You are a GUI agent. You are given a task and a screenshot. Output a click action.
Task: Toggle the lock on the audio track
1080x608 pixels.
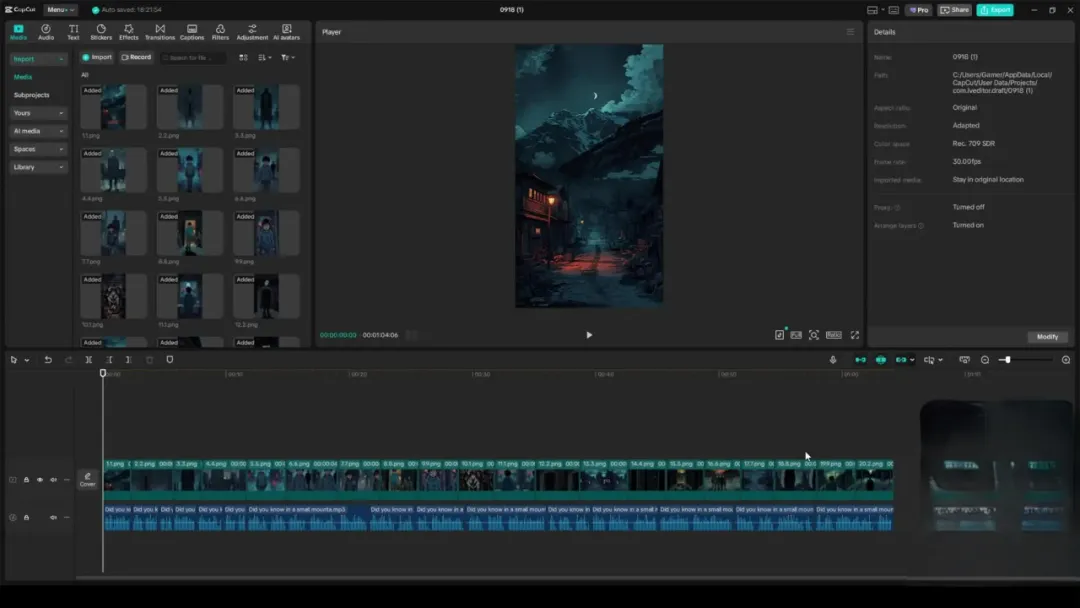point(26,518)
